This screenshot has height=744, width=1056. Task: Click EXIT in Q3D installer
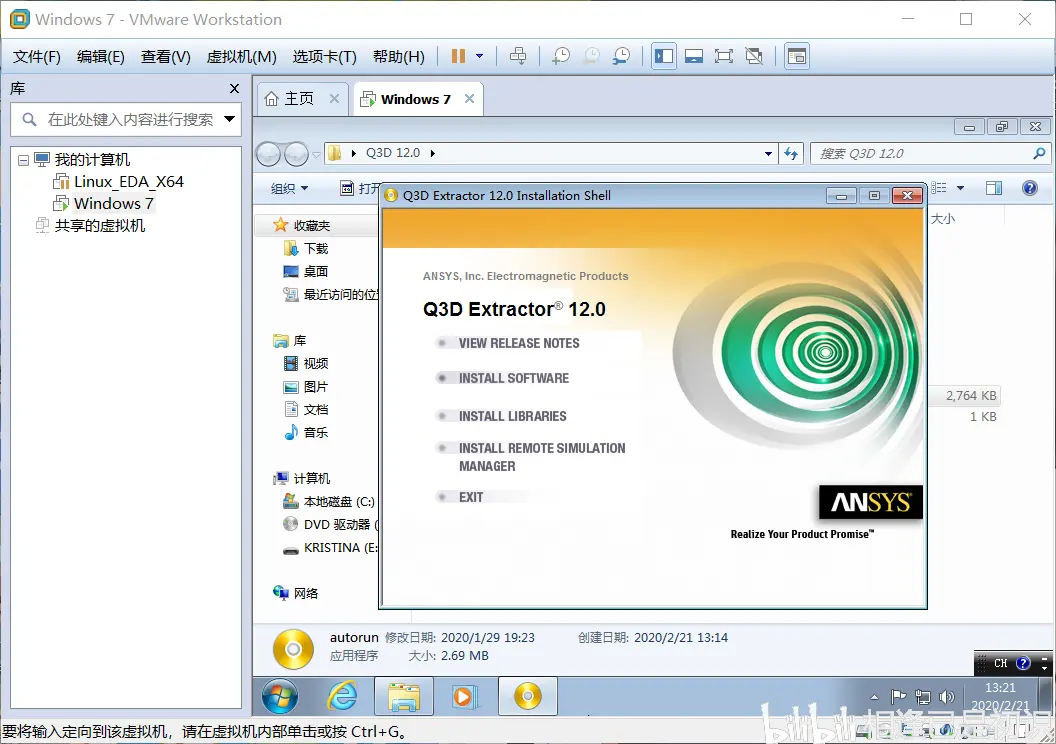coord(471,497)
